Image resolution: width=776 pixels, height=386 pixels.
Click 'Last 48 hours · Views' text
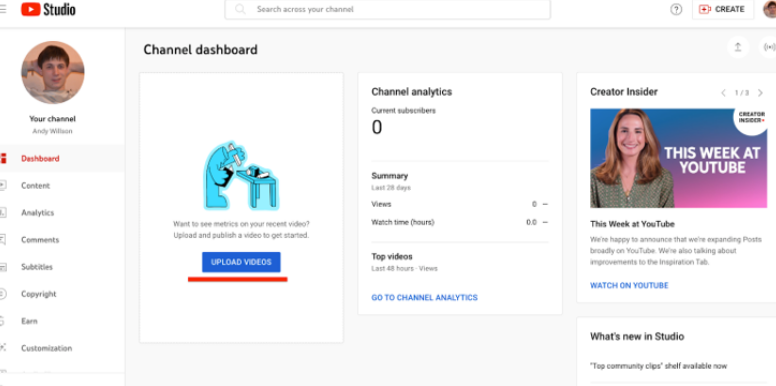(x=404, y=269)
